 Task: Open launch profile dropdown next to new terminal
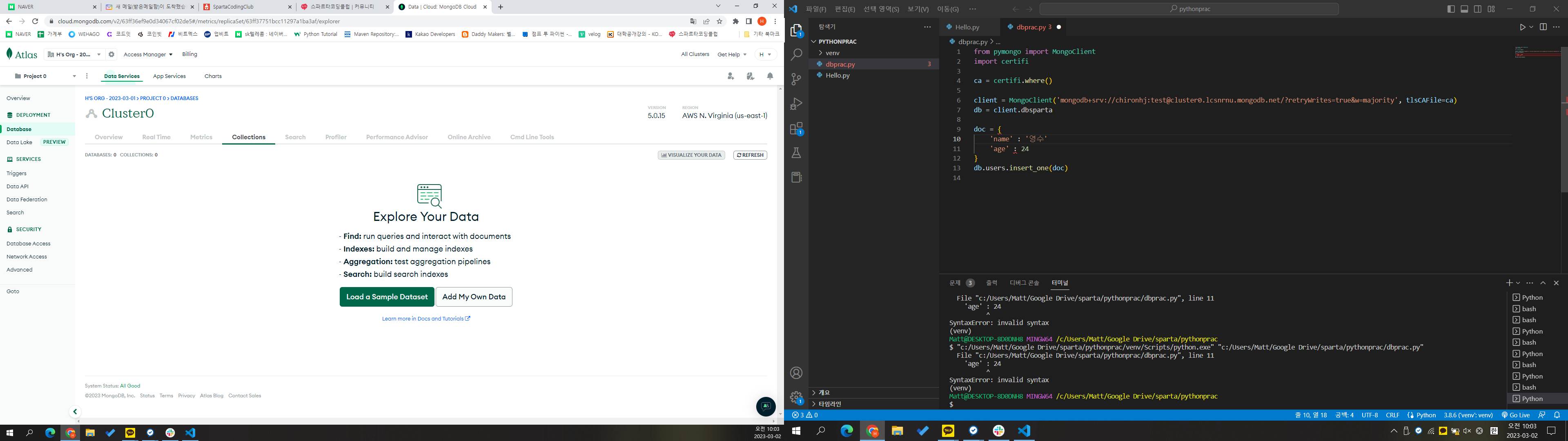tap(1518, 283)
